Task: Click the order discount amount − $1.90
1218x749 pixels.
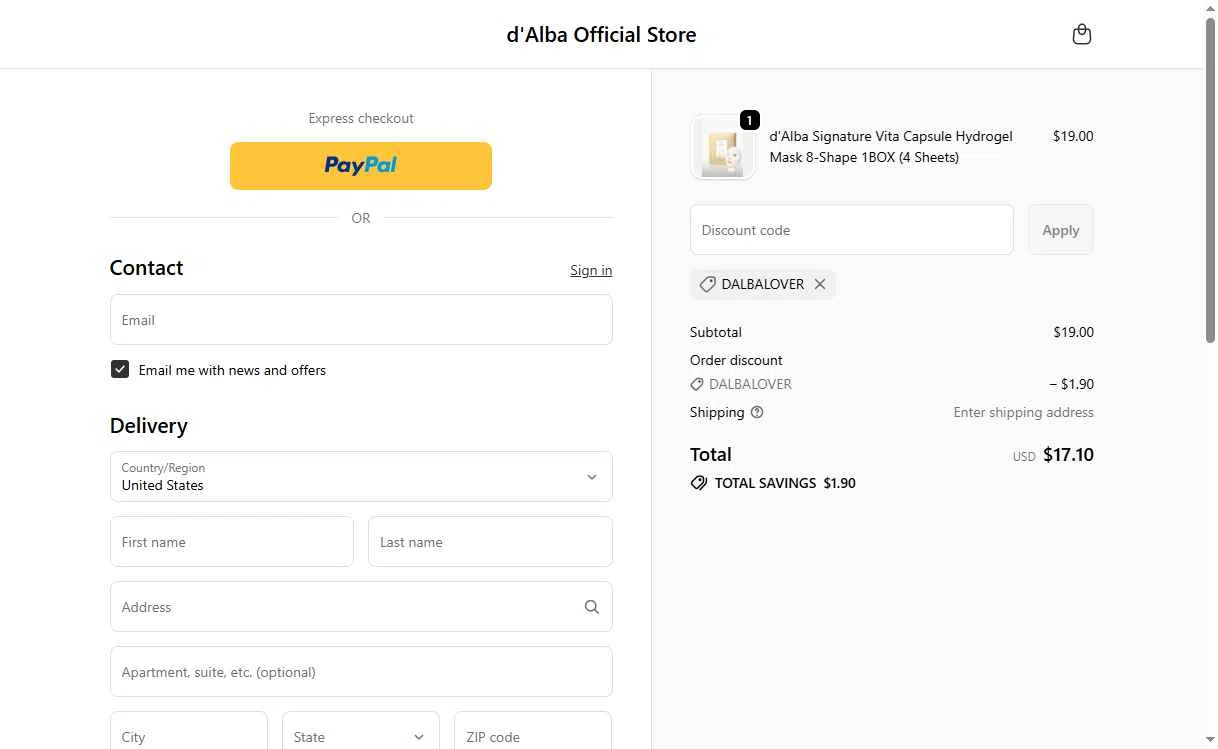Action: (1071, 384)
